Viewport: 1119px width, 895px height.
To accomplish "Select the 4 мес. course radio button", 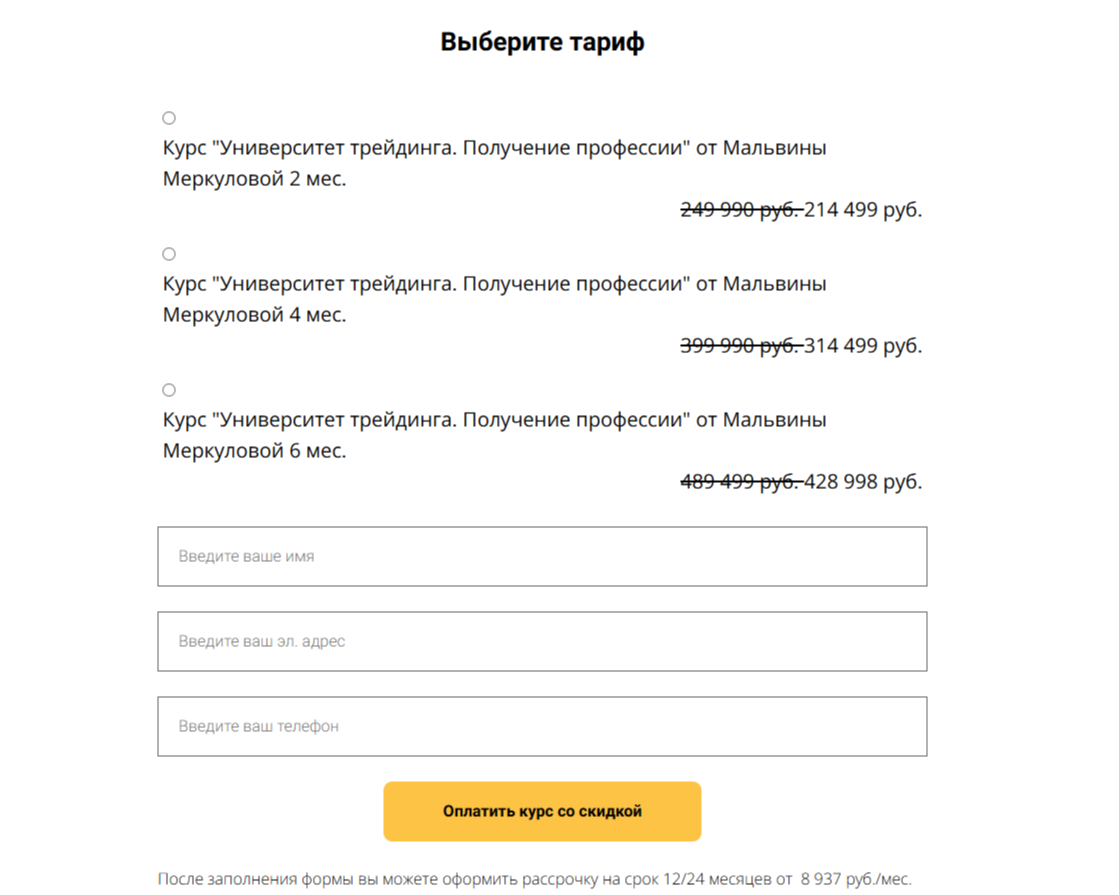I will pos(169,254).
